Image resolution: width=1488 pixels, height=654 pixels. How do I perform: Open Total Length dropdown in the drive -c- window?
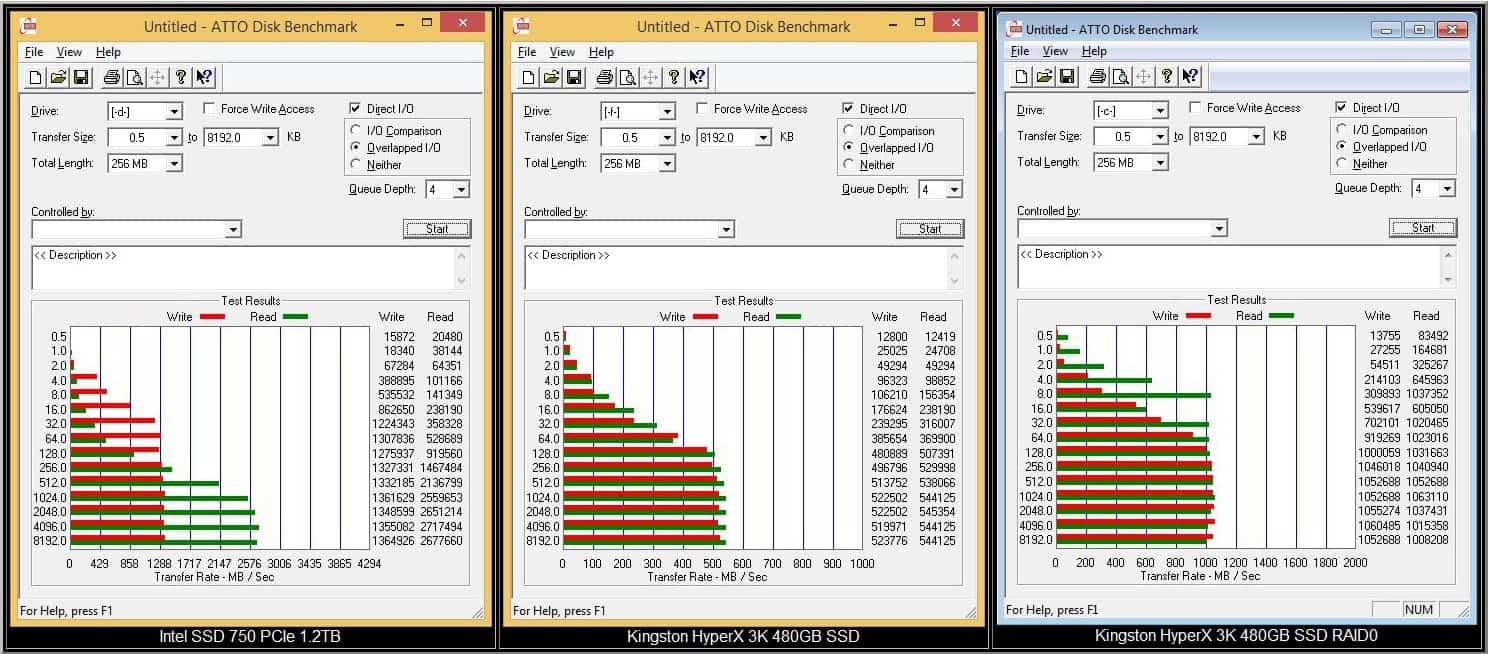point(1160,163)
